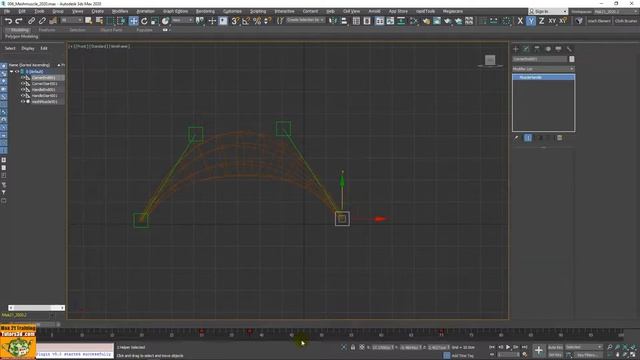Toggle the Spinner Snap icon

267,21
